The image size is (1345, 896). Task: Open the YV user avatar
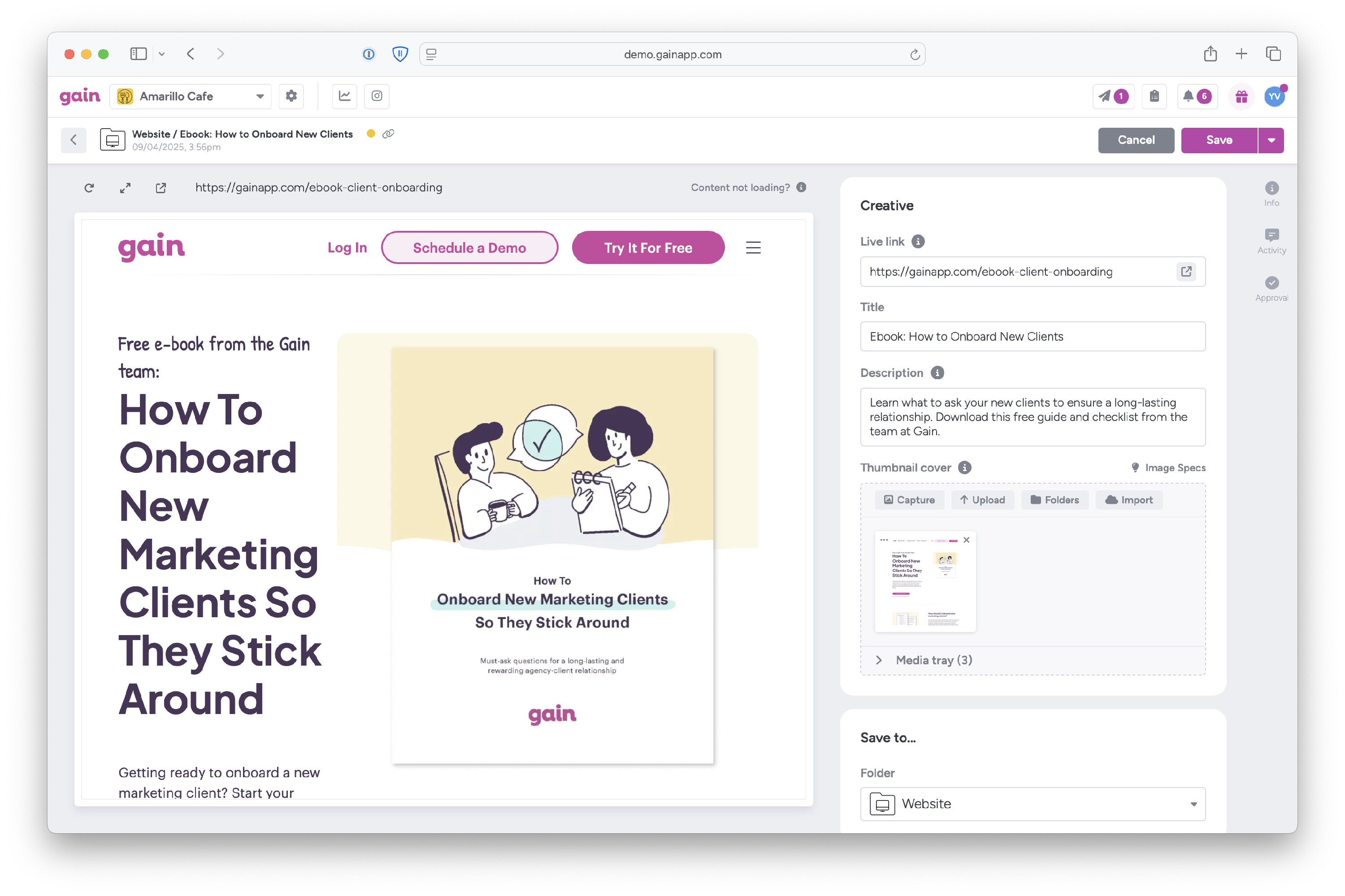[1274, 96]
